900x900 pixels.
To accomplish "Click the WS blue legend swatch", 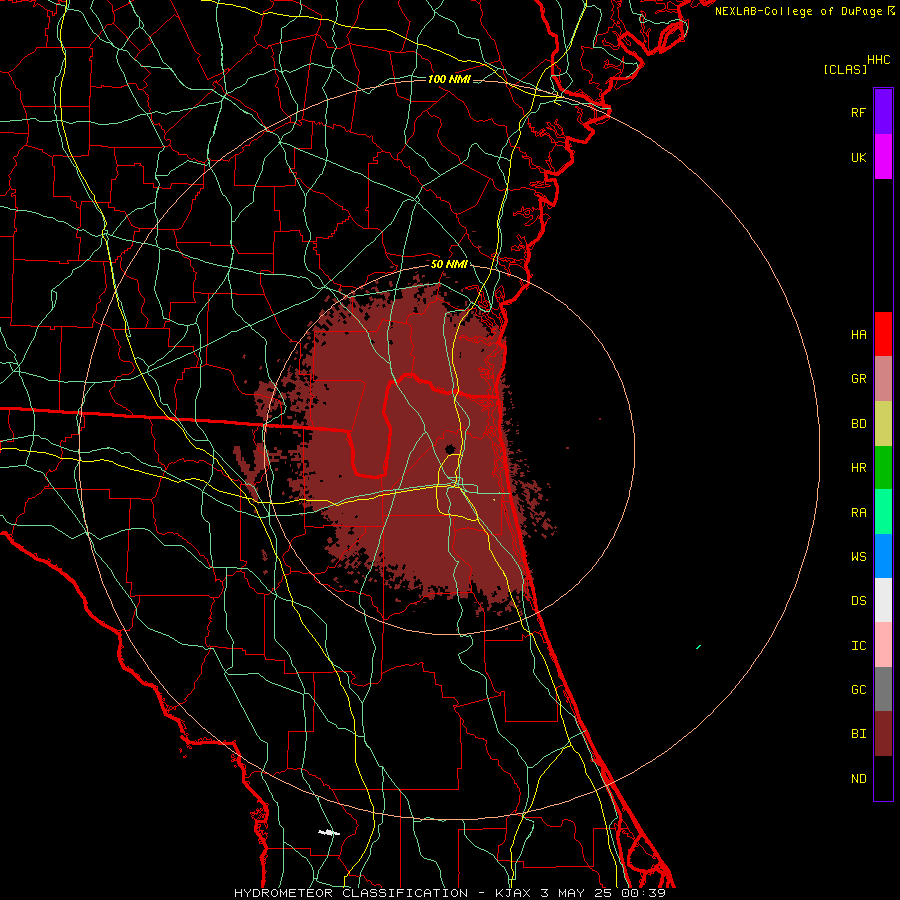I will (883, 556).
